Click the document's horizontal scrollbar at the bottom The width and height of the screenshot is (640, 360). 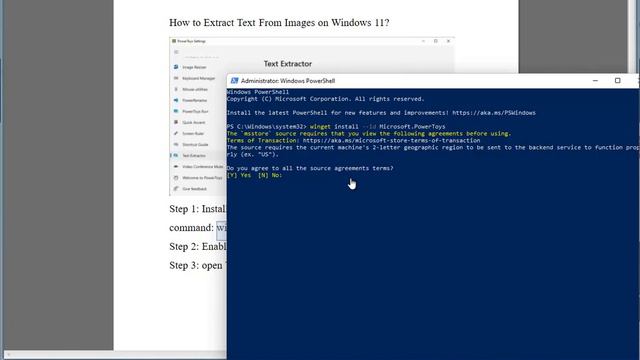pos(115,354)
